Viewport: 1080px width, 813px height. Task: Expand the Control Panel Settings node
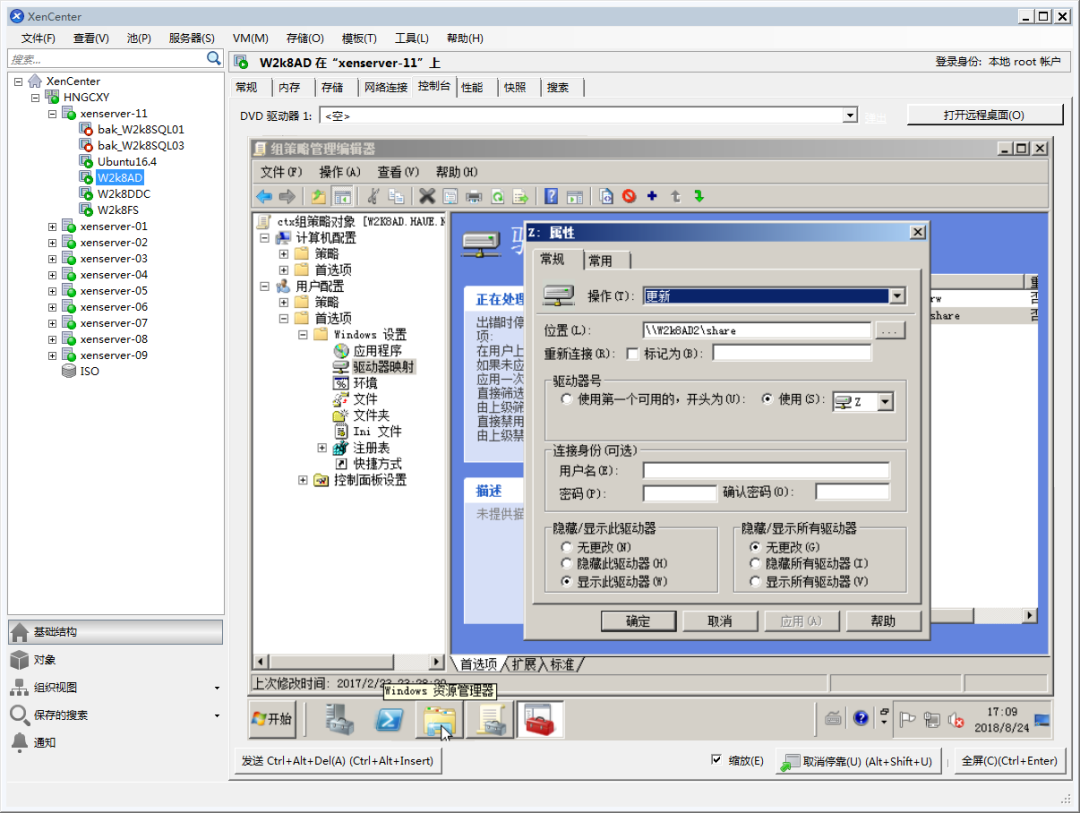(302, 480)
